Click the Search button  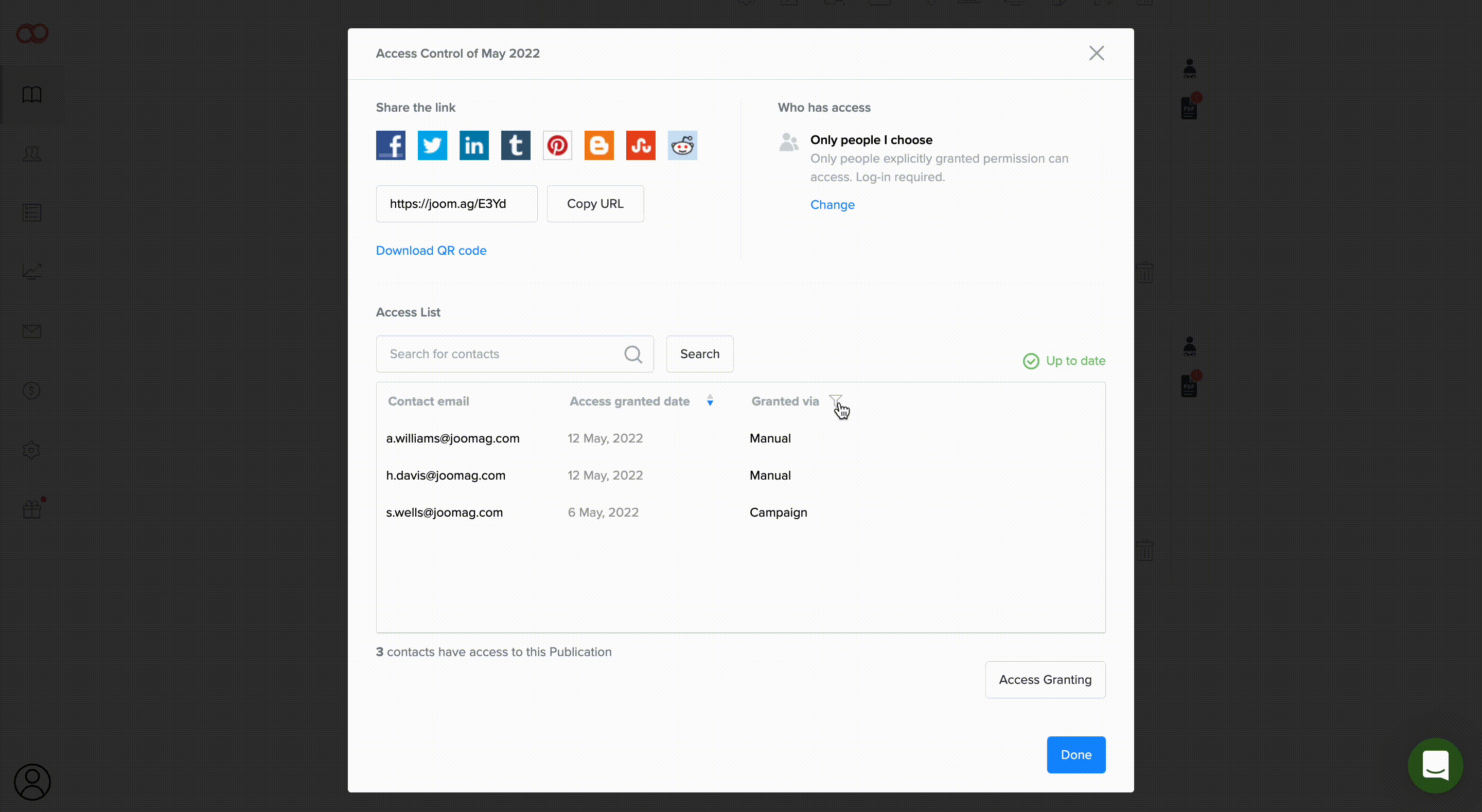700,354
